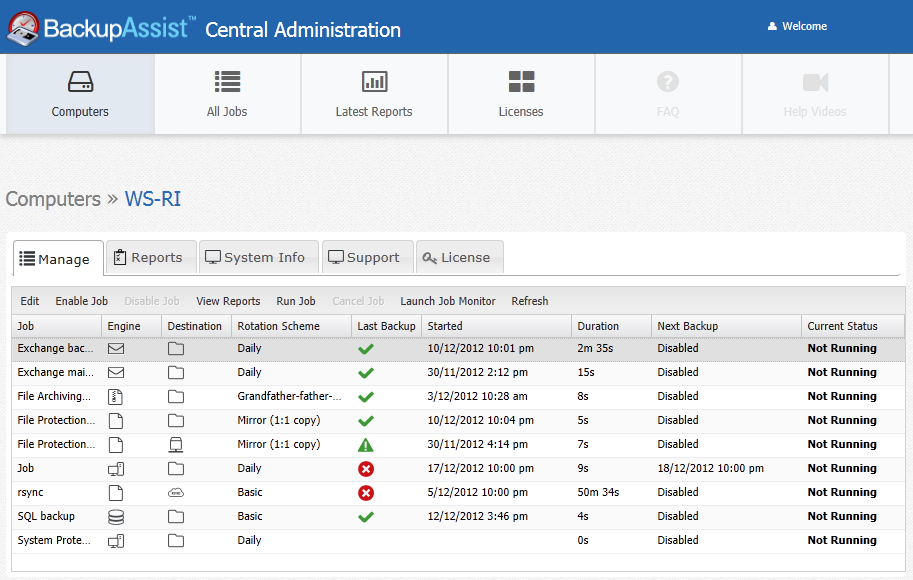Screen dimensions: 913x580
Task: Open the All Jobs list icon
Action: 227,82
